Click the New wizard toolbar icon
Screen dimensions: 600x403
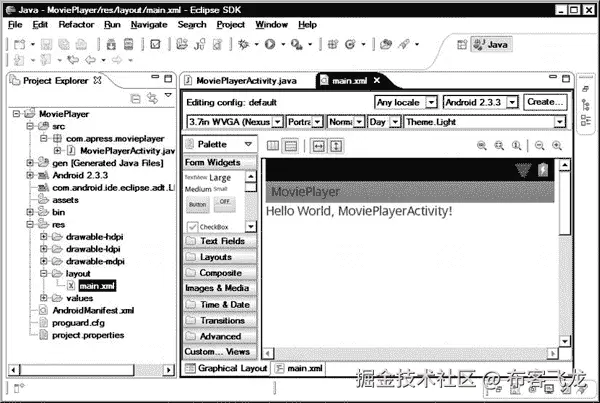pyautogui.click(x=20, y=45)
